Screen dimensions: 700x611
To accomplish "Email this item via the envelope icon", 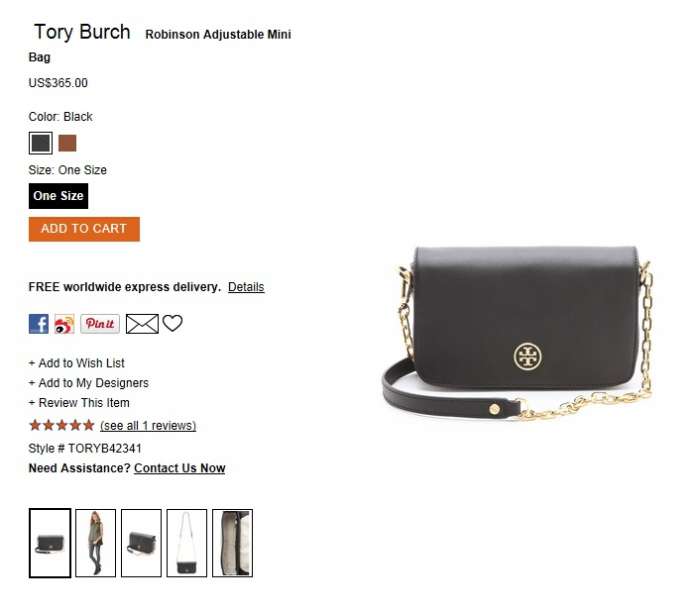I will [142, 324].
